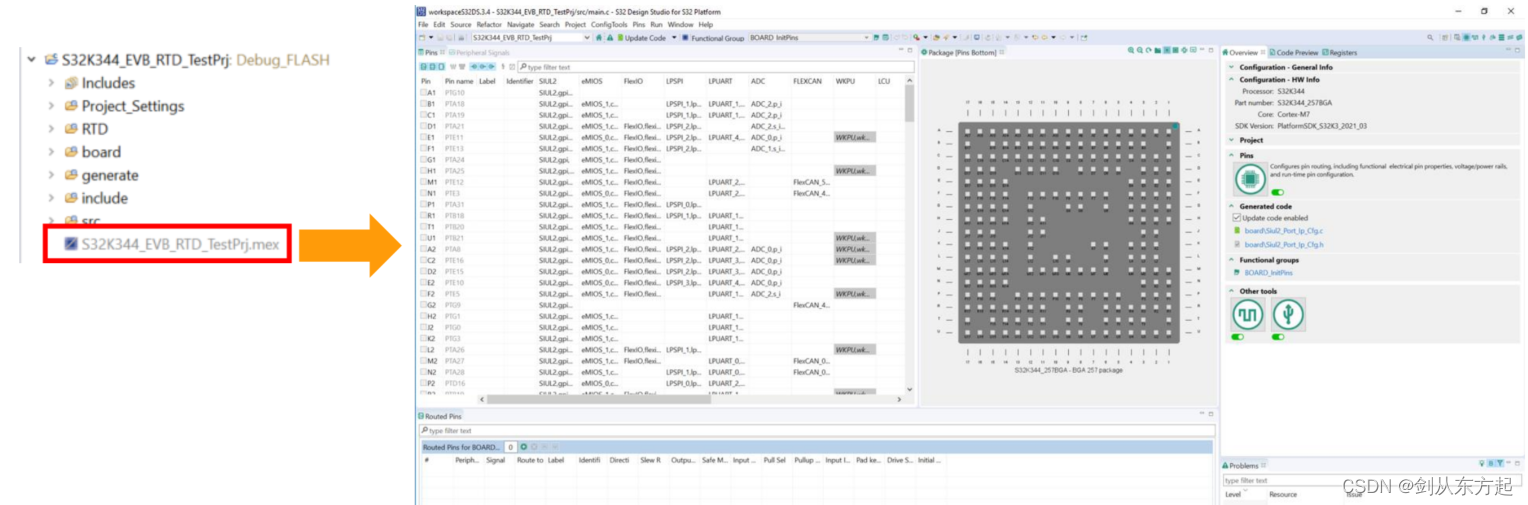Click the SIUL2 column header

(547, 81)
